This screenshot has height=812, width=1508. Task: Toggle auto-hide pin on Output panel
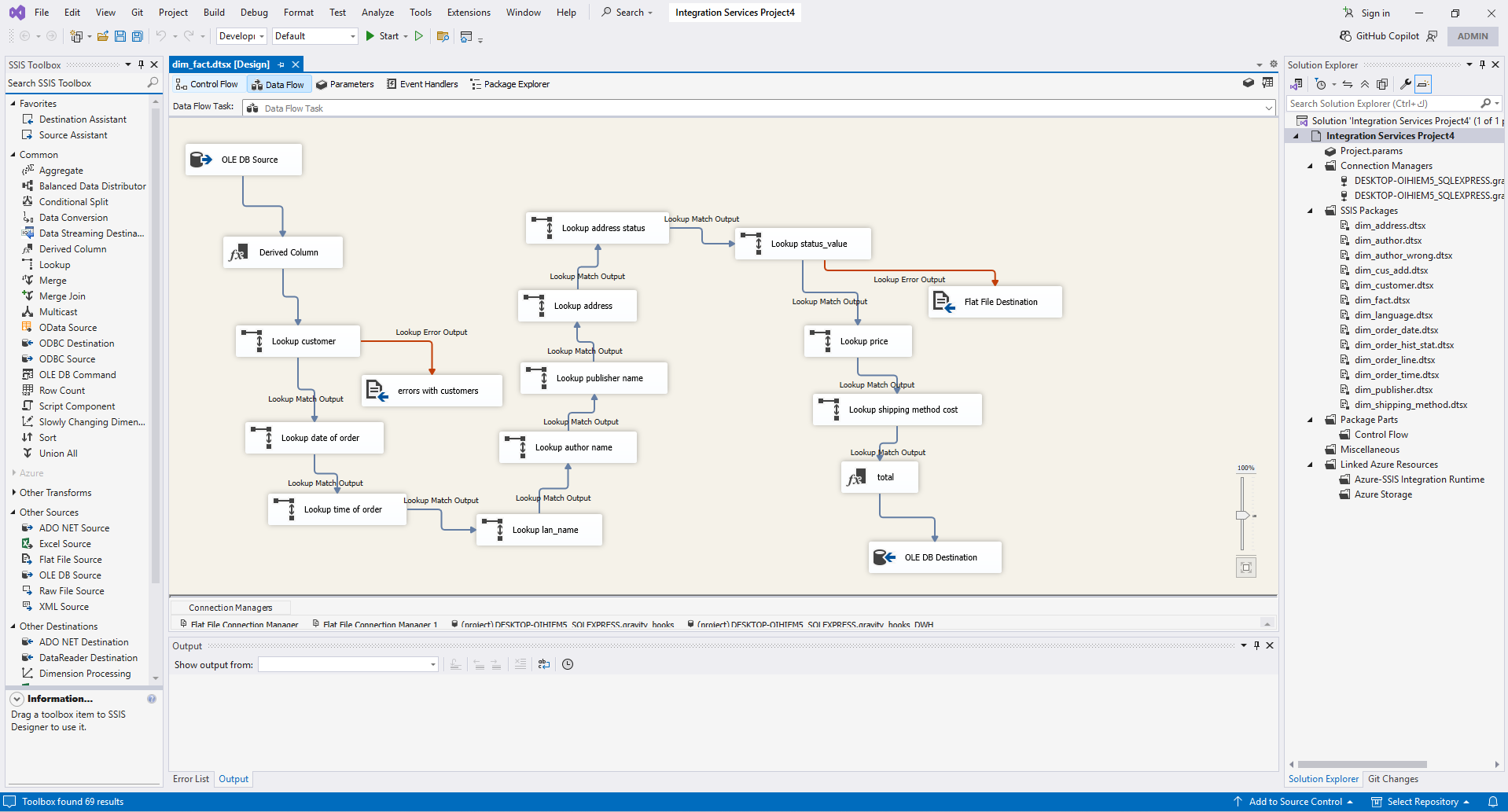pos(1256,645)
